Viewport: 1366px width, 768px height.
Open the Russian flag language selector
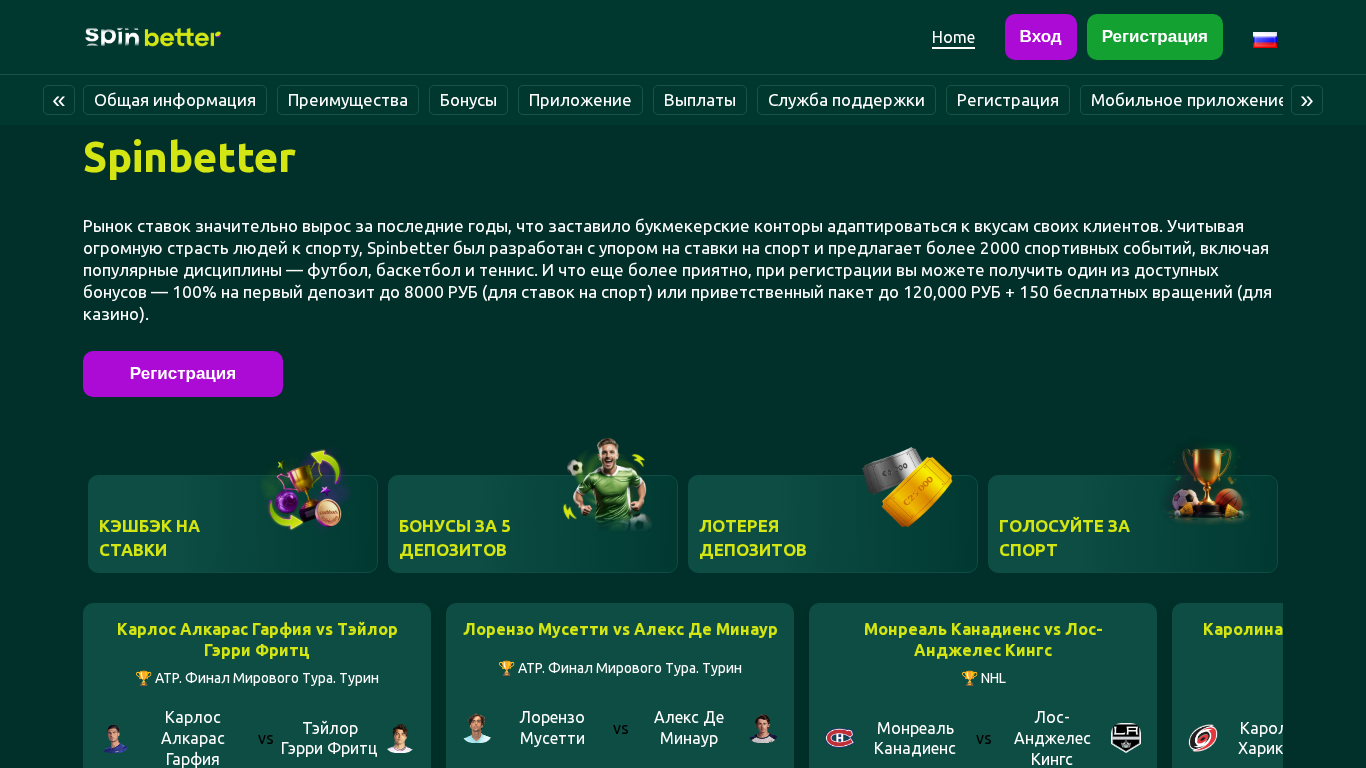point(1265,39)
